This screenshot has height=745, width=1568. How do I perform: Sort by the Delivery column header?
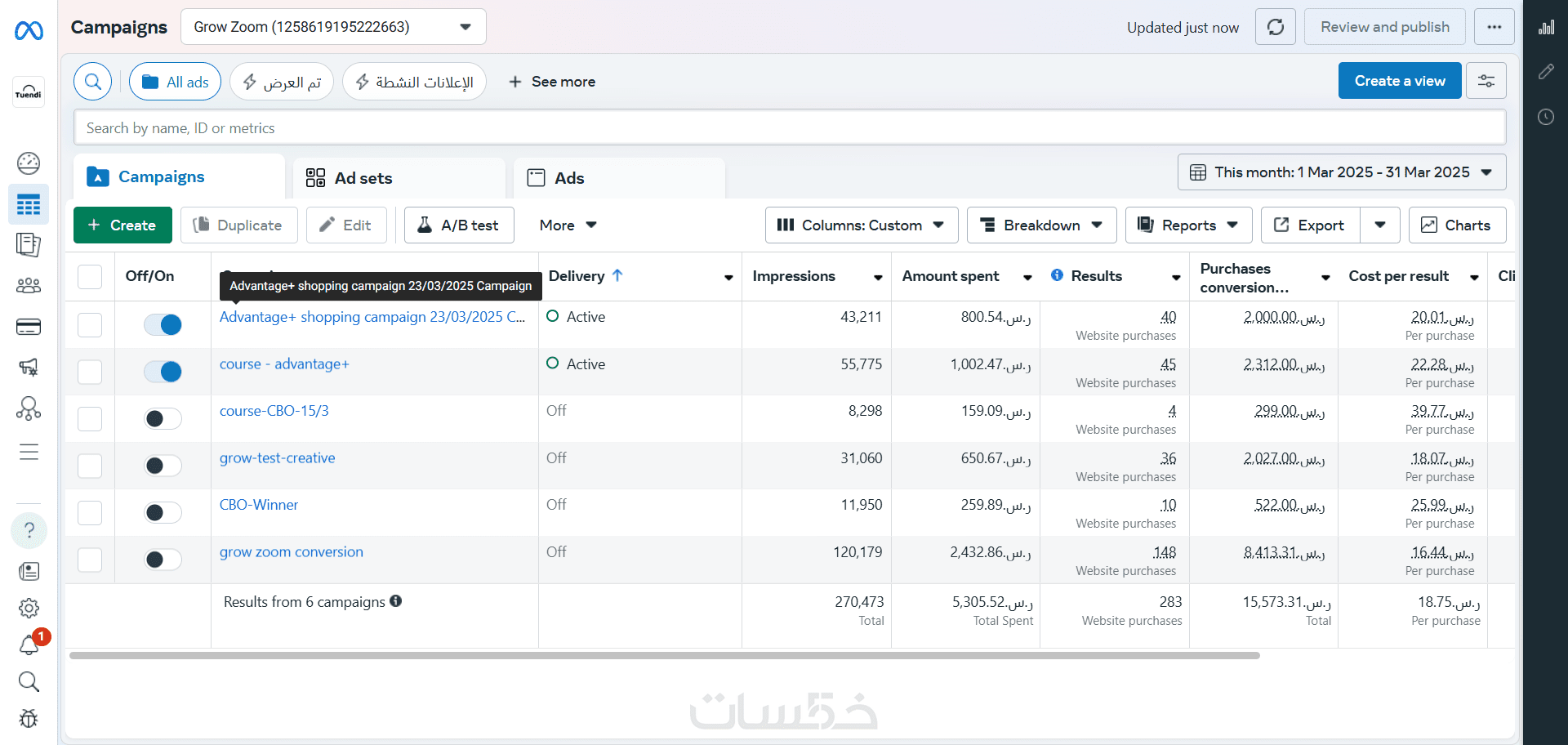pos(586,276)
